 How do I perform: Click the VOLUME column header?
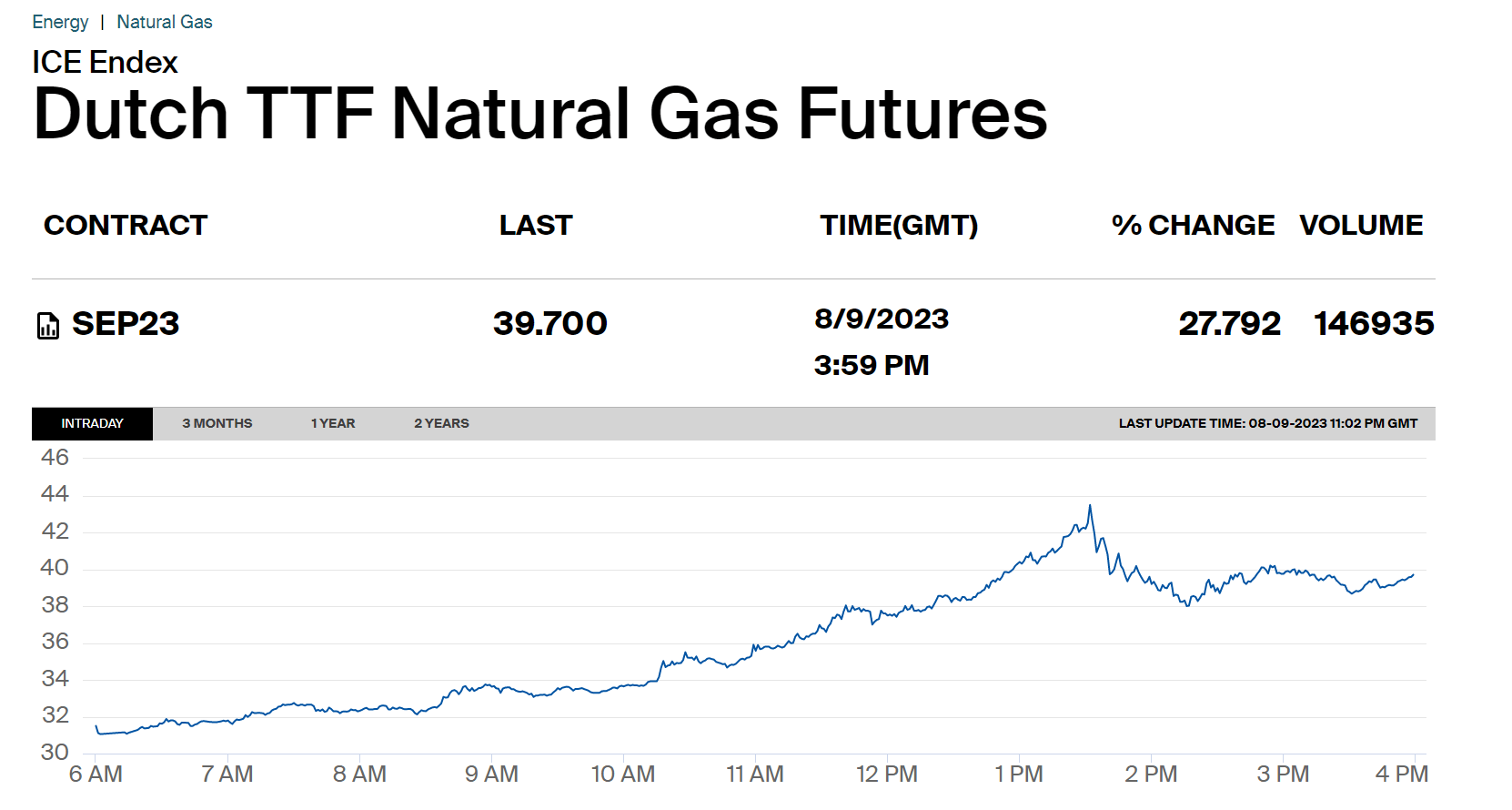pos(1361,225)
